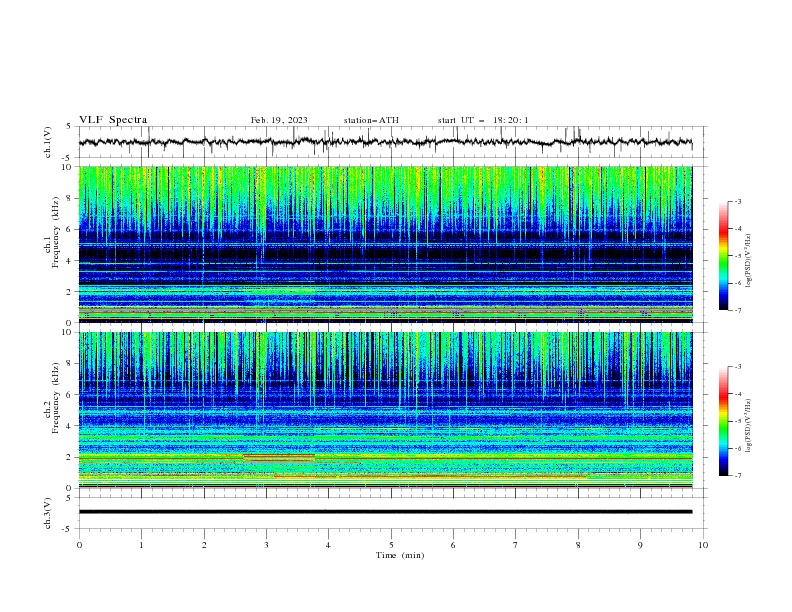Screen dimensions: 792x612
Task: Click the "-3" label on ch.2 color bar
Action: [x=737, y=367]
